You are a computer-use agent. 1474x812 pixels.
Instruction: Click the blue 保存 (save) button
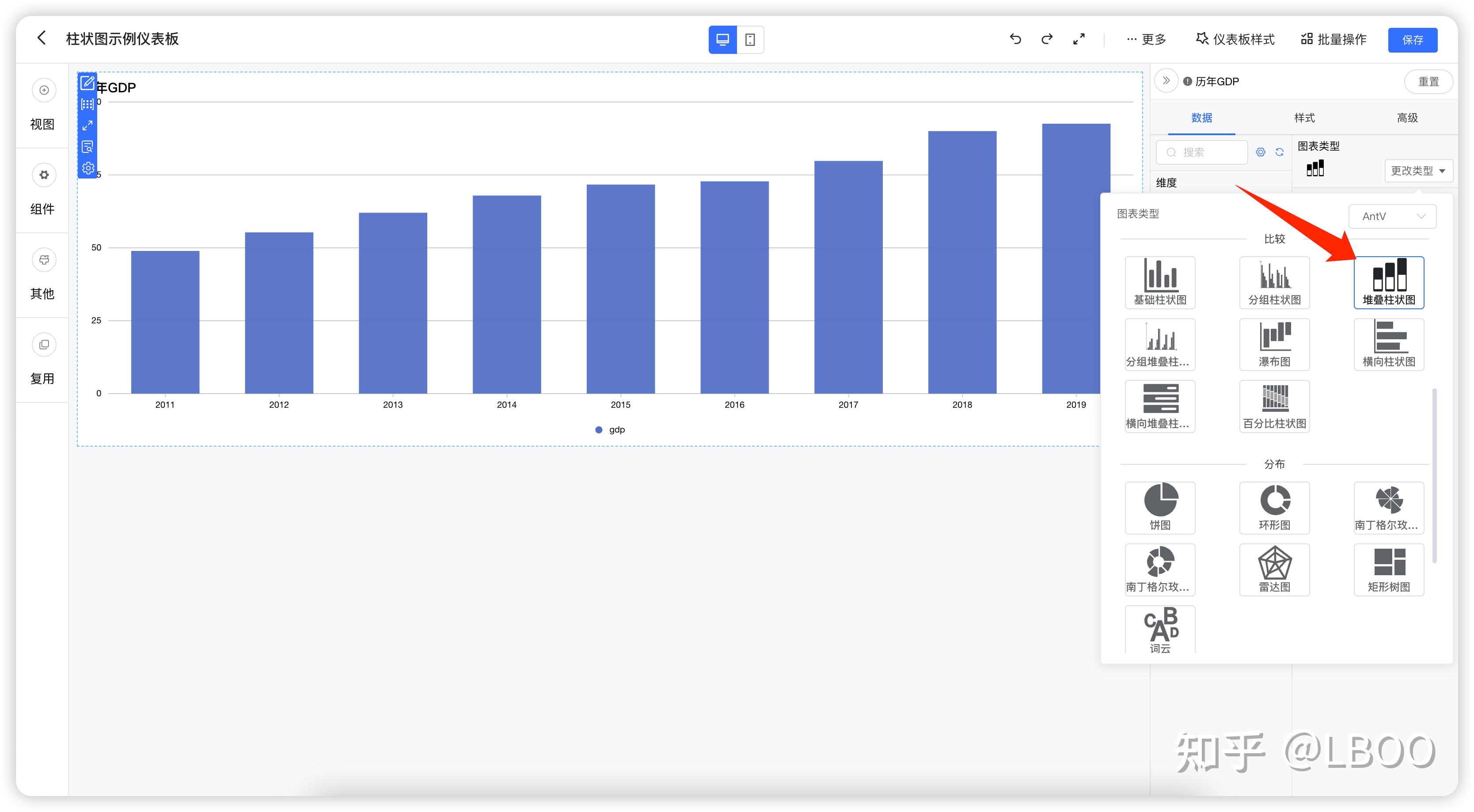pos(1412,39)
